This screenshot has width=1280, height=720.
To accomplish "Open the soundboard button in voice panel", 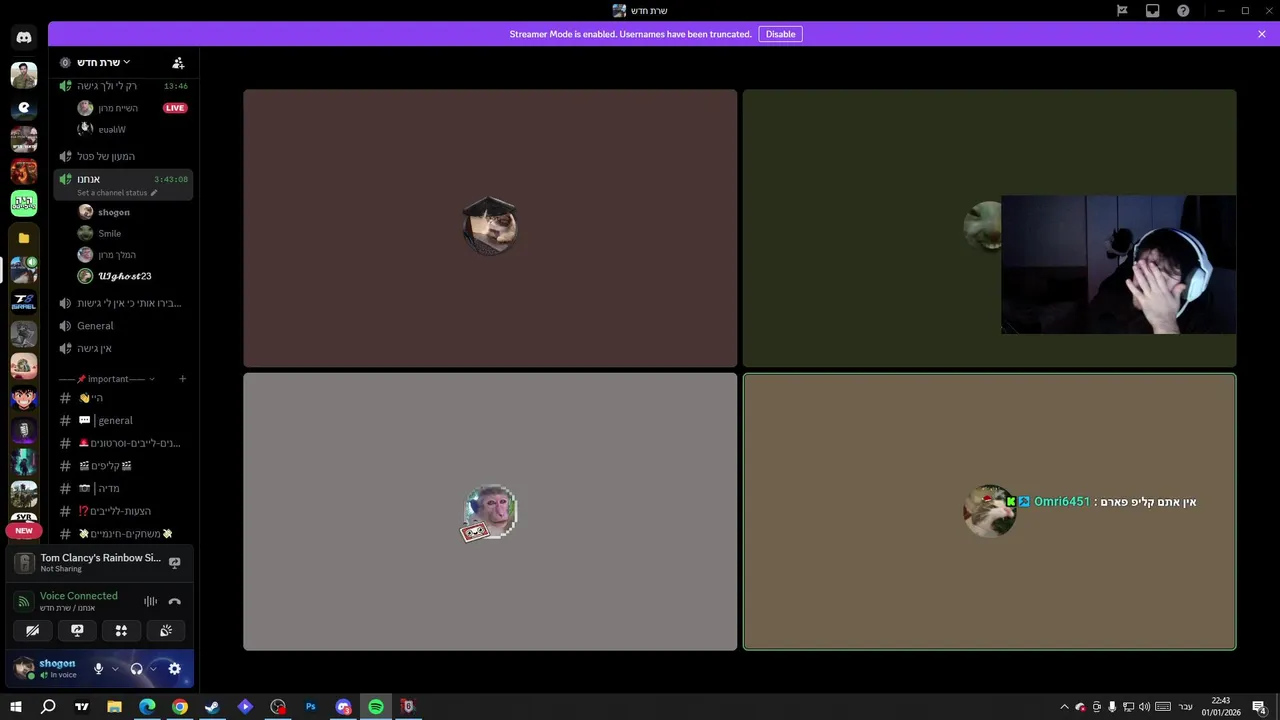I will (x=166, y=630).
